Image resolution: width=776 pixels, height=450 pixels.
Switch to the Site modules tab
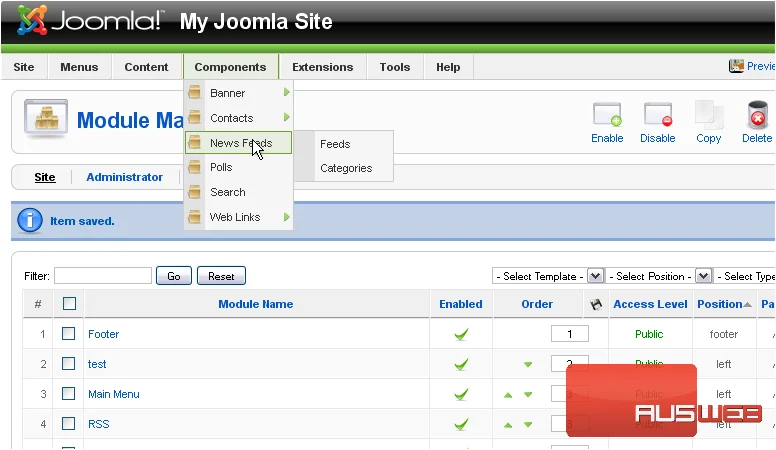click(x=45, y=177)
